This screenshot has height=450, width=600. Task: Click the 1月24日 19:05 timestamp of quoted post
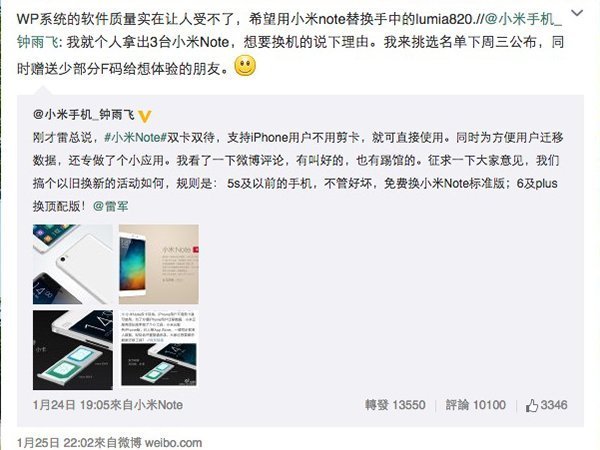(x=71, y=405)
